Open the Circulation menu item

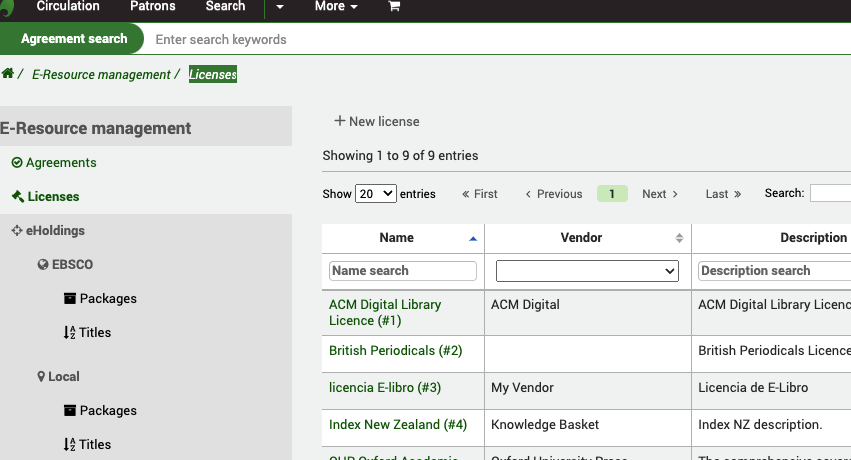[68, 6]
